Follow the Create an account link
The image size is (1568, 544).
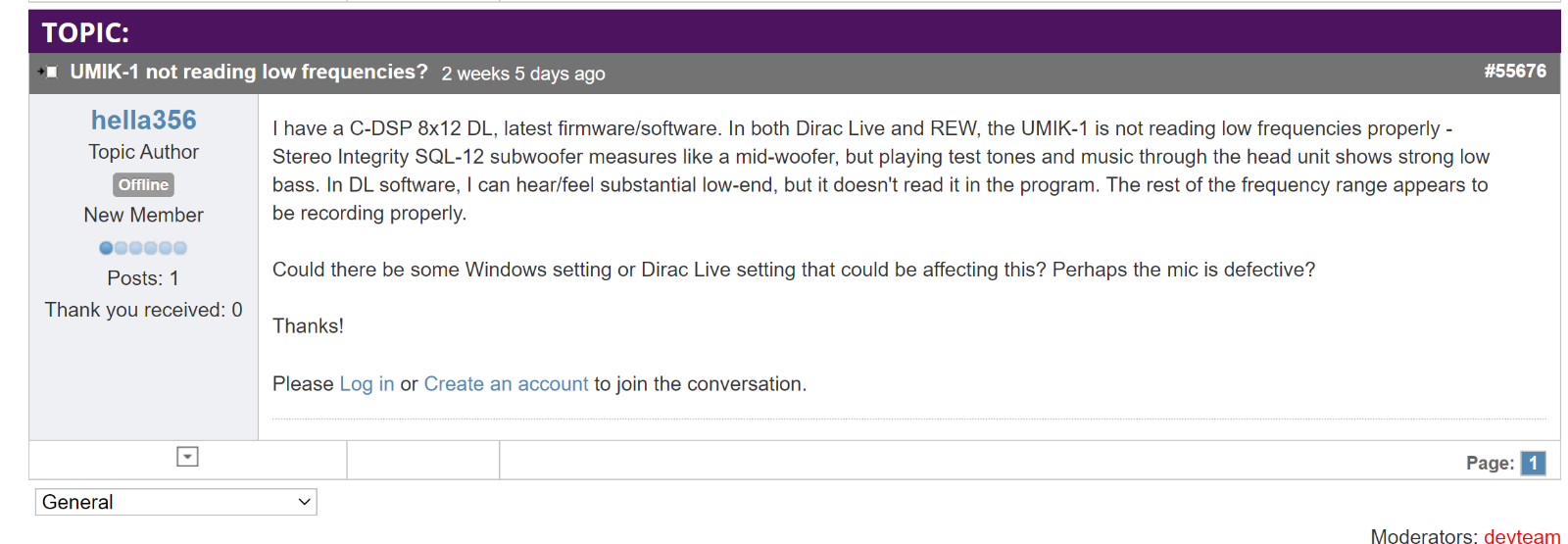coord(506,384)
